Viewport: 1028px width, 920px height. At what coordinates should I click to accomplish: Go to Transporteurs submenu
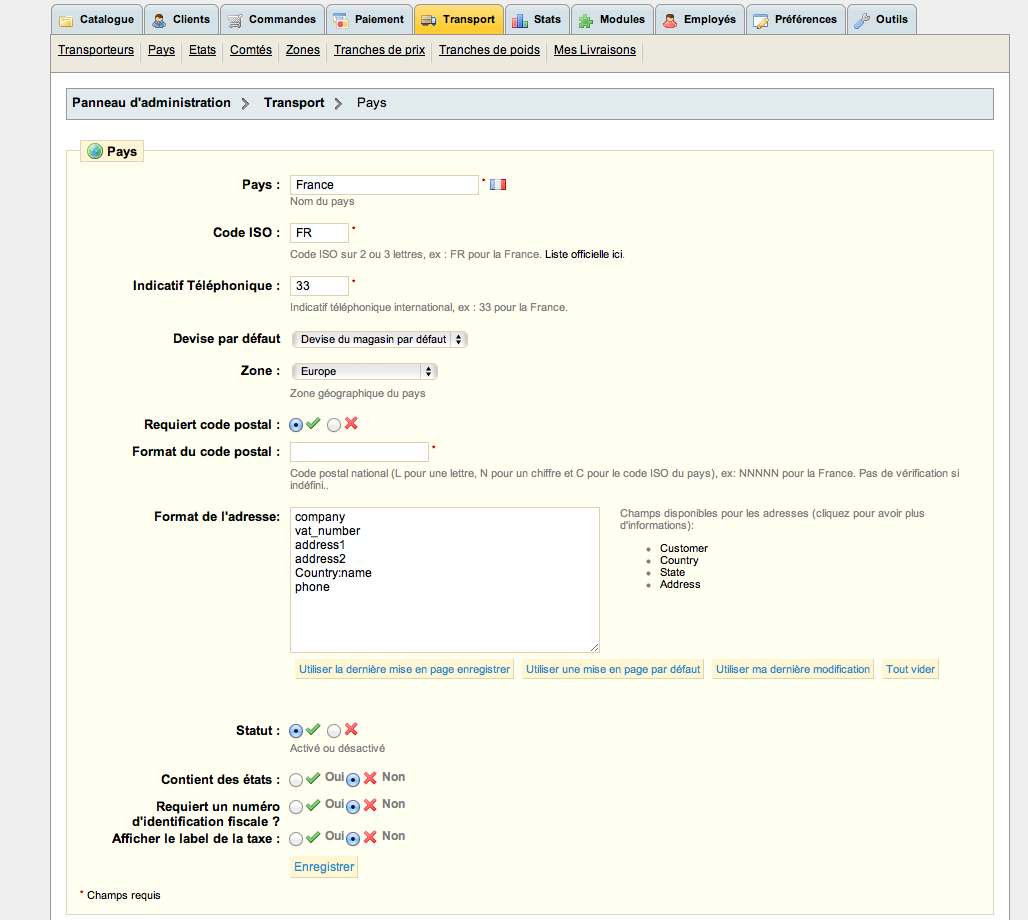96,50
